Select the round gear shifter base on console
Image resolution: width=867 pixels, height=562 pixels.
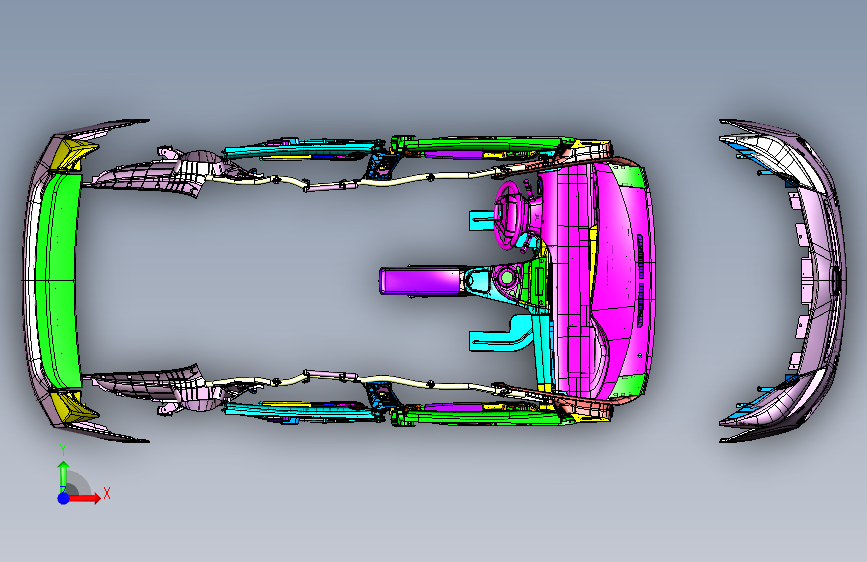coord(506,277)
